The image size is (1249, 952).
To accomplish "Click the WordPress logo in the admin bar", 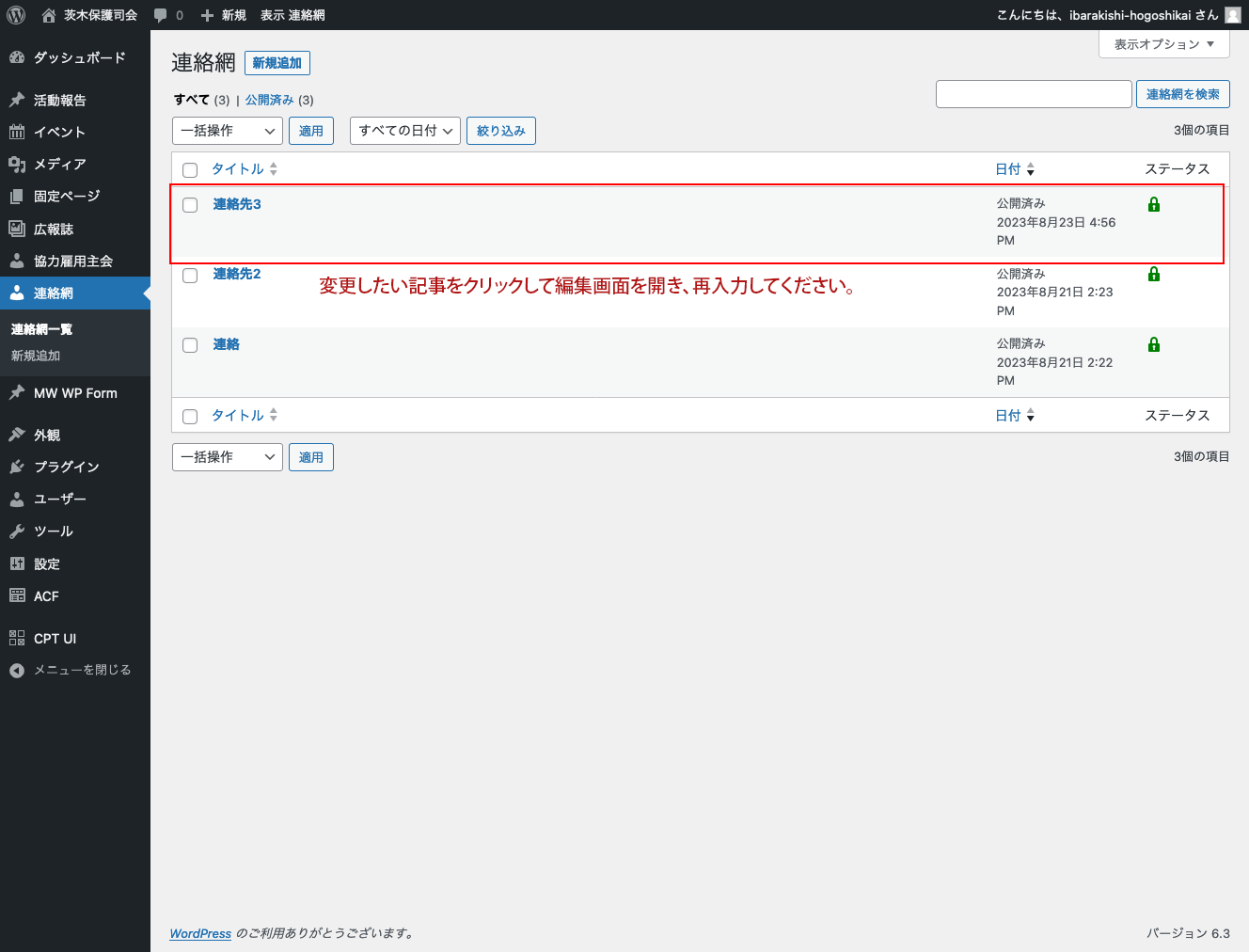I will click(x=15, y=14).
